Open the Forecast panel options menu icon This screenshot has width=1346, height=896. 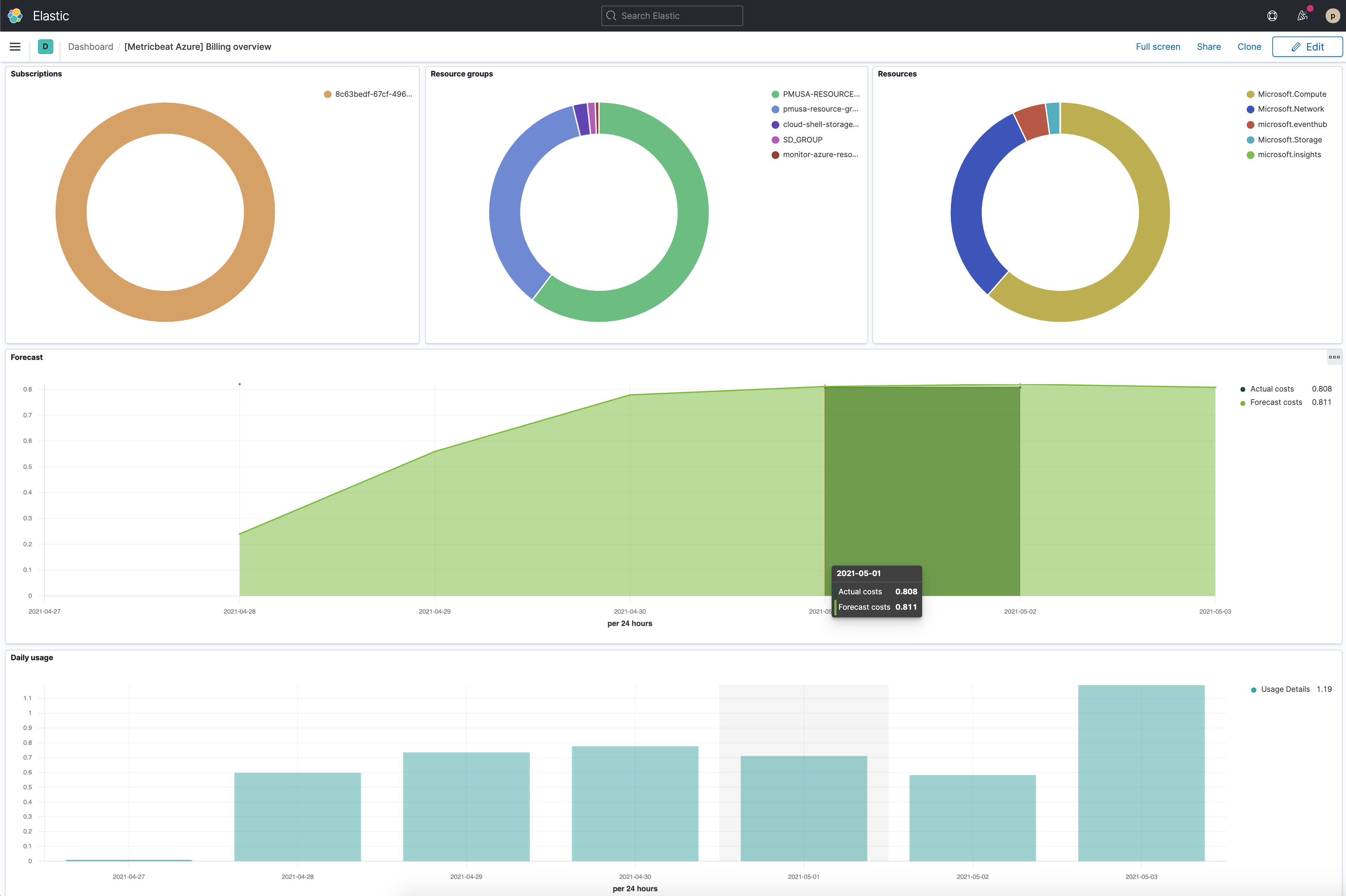(x=1334, y=356)
